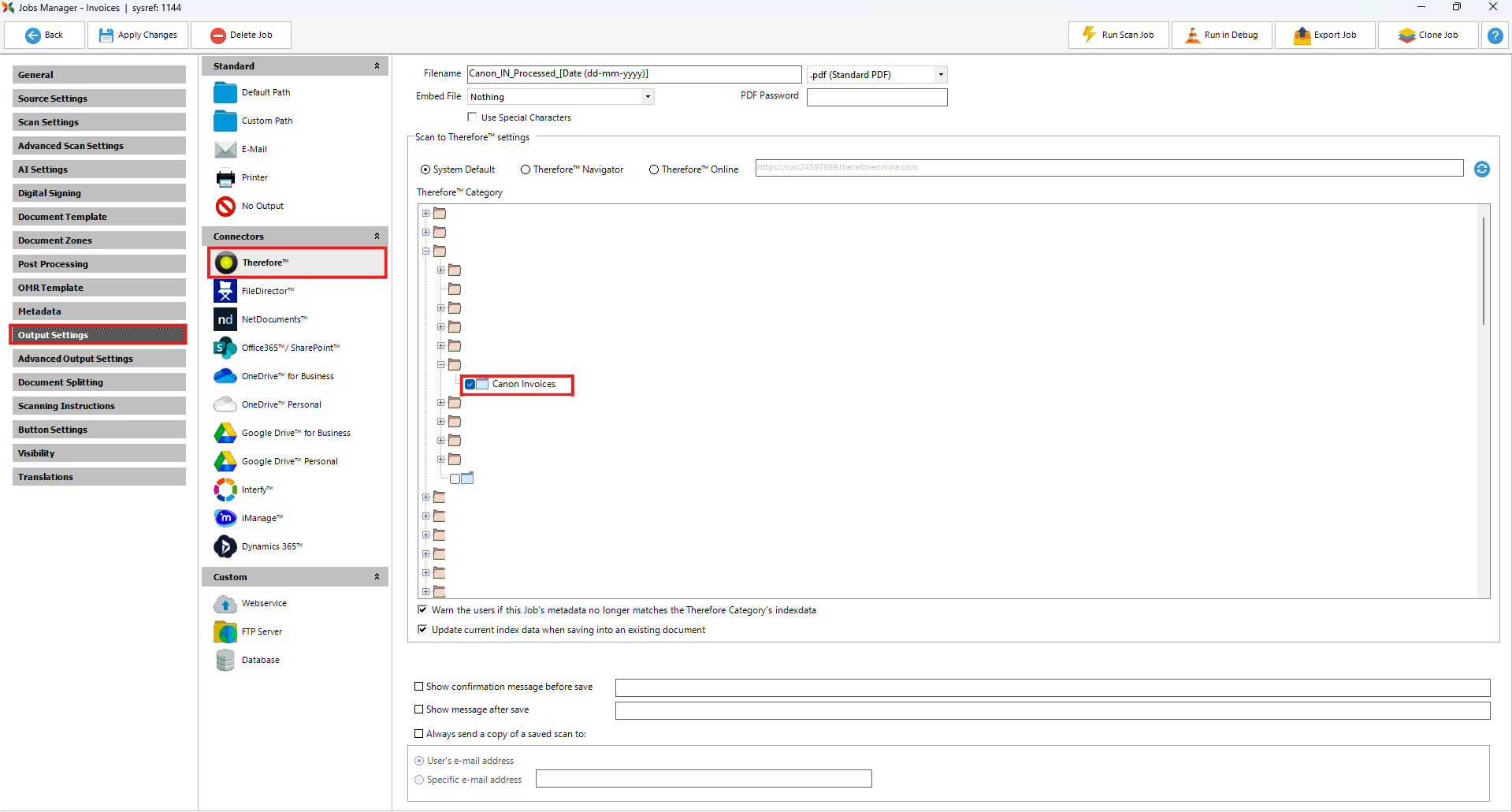Choose the Interfy connector icon
The width and height of the screenshot is (1512, 812).
225,490
